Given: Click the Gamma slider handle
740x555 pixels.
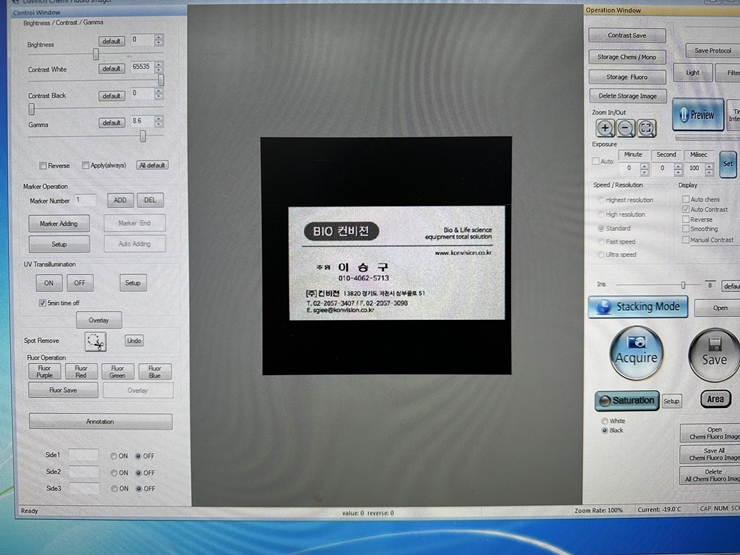Looking at the screenshot, I should pyautogui.click(x=143, y=136).
